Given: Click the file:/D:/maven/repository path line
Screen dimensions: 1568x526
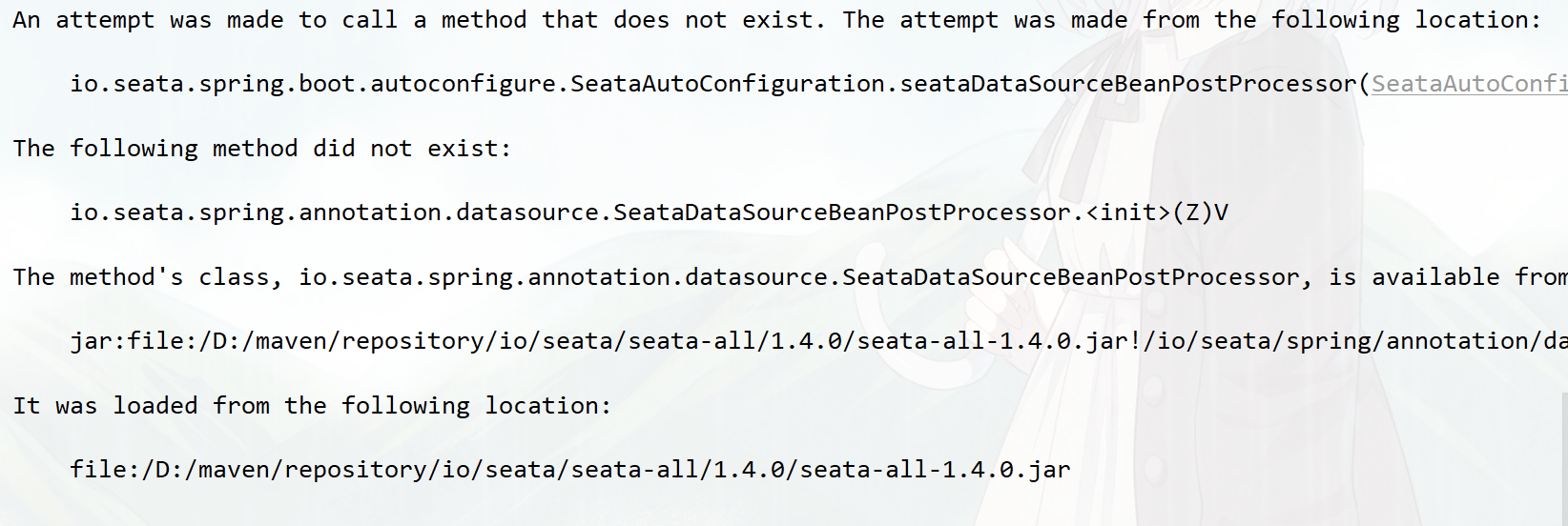Looking at the screenshot, I should click(570, 470).
